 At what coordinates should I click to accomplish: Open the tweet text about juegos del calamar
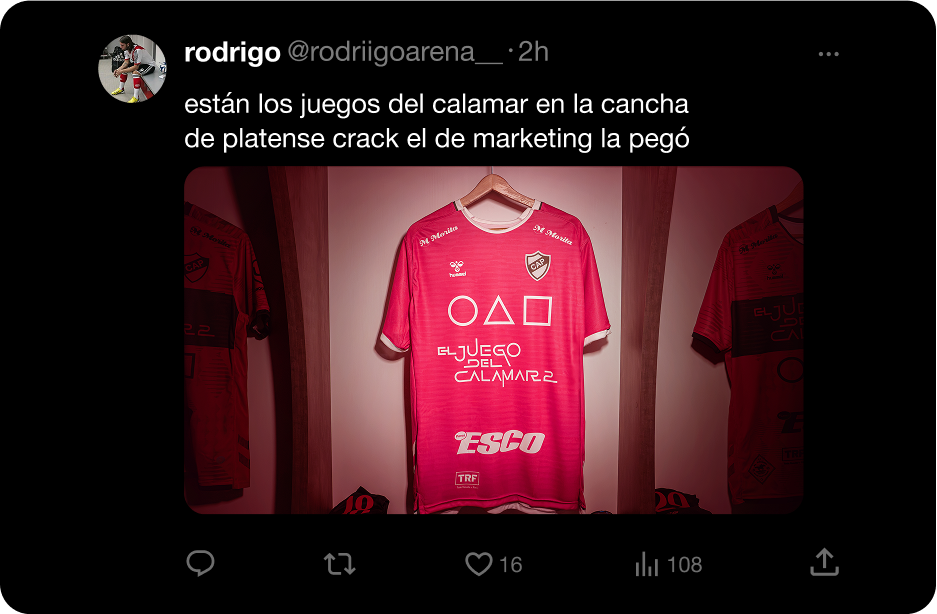tap(437, 121)
